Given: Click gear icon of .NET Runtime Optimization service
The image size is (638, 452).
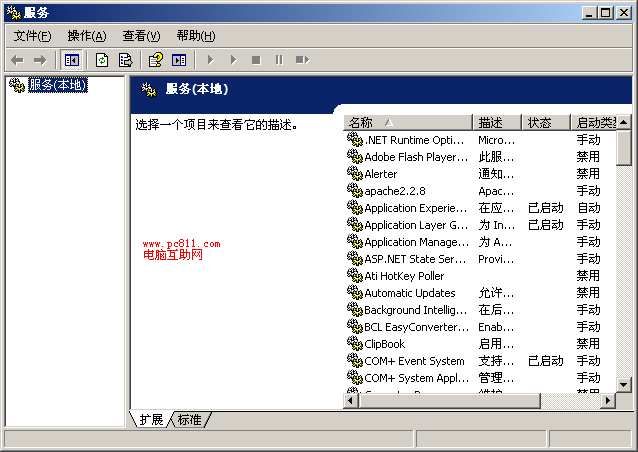Looking at the screenshot, I should tap(354, 140).
